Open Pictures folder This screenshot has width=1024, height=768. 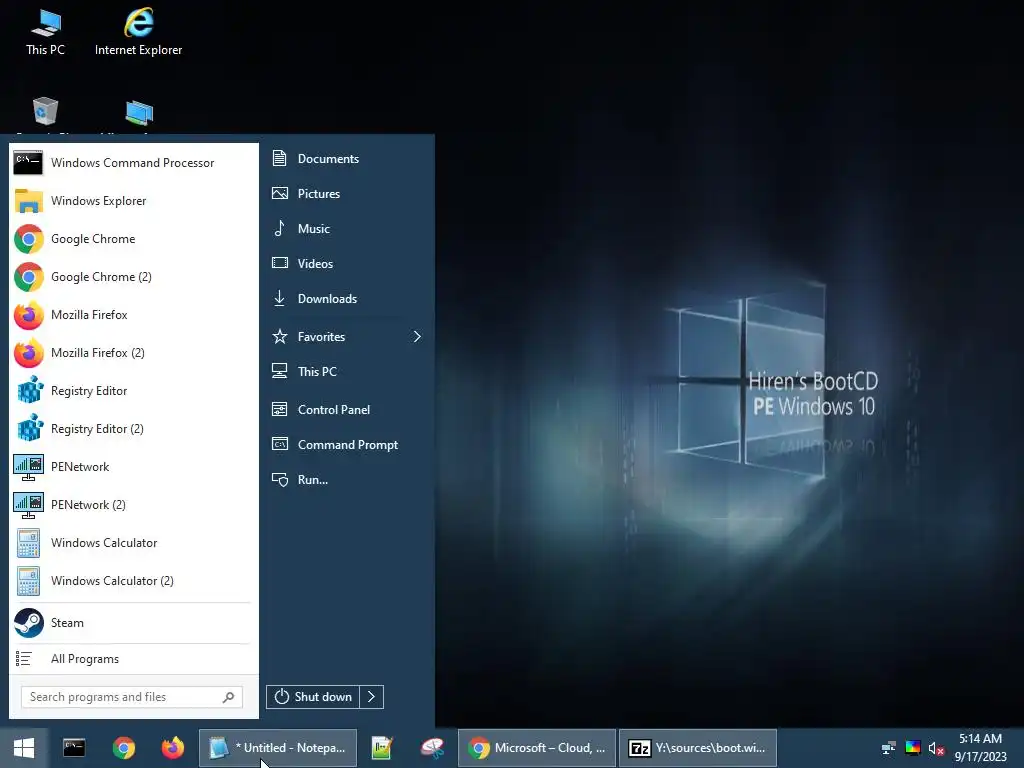pyautogui.click(x=347, y=193)
